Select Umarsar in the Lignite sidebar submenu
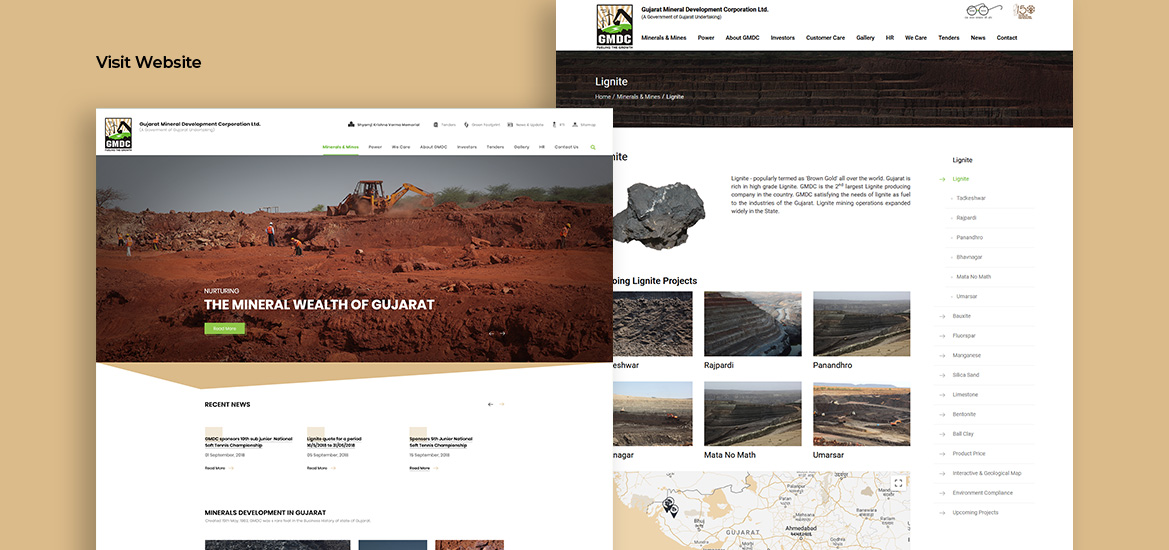This screenshot has height=550, width=1169. [x=967, y=297]
